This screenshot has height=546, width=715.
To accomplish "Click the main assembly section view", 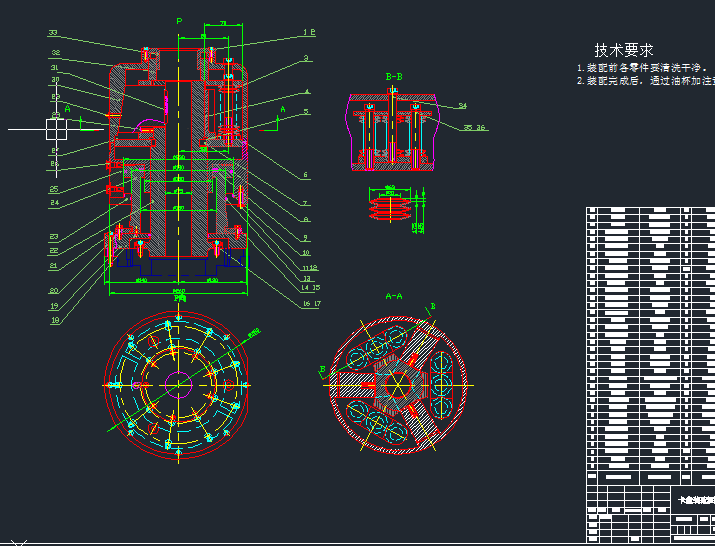I will coord(178,157).
